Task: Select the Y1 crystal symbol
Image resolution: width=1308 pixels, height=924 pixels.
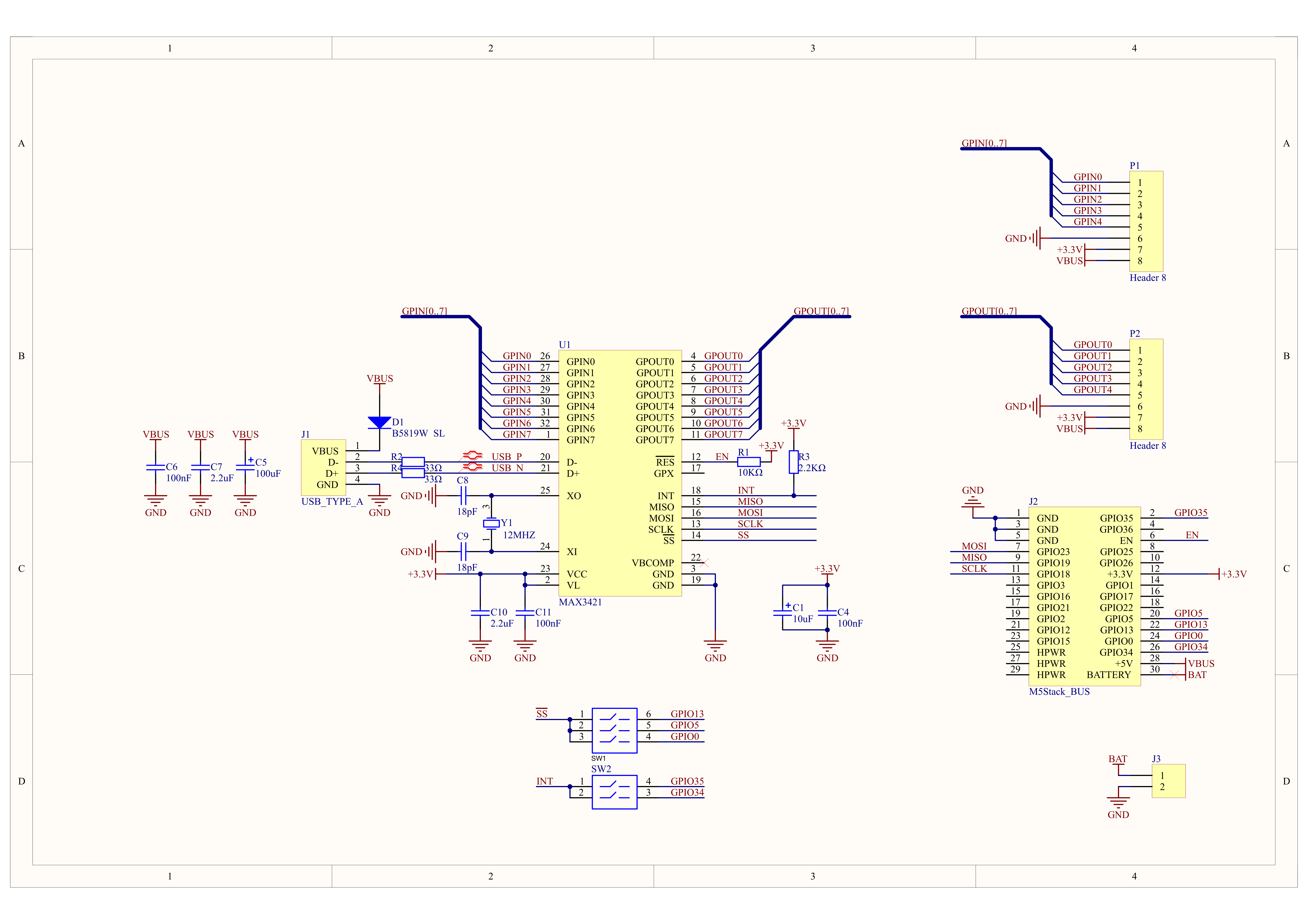Action: tap(491, 523)
